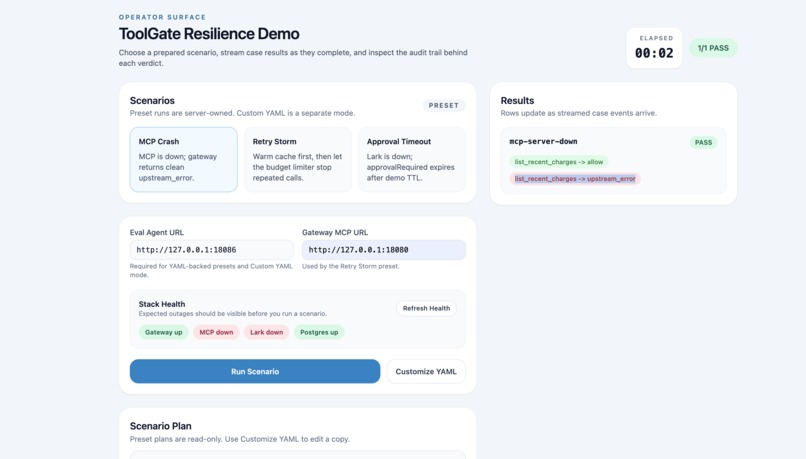Image resolution: width=806 pixels, height=459 pixels.
Task: Click the ToolGate Resilience Demo title
Action: coord(209,34)
